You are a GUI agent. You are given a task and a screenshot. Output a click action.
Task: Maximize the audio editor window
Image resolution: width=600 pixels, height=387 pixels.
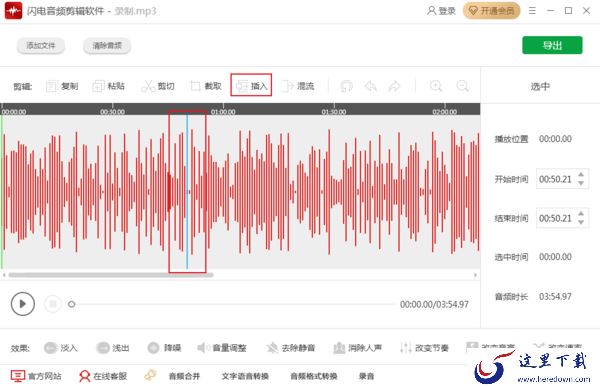pos(569,11)
